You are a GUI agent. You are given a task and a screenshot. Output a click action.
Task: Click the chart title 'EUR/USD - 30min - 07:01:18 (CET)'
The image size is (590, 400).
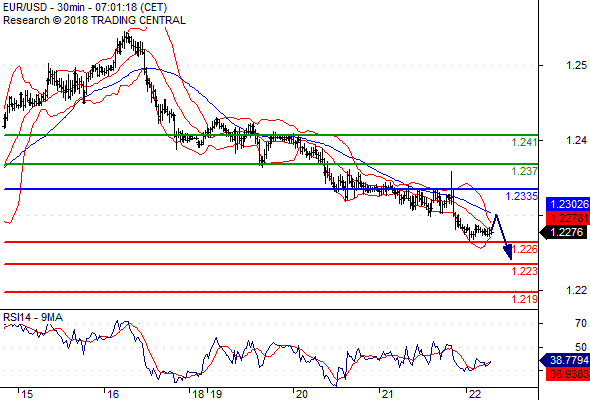tap(85, 7)
